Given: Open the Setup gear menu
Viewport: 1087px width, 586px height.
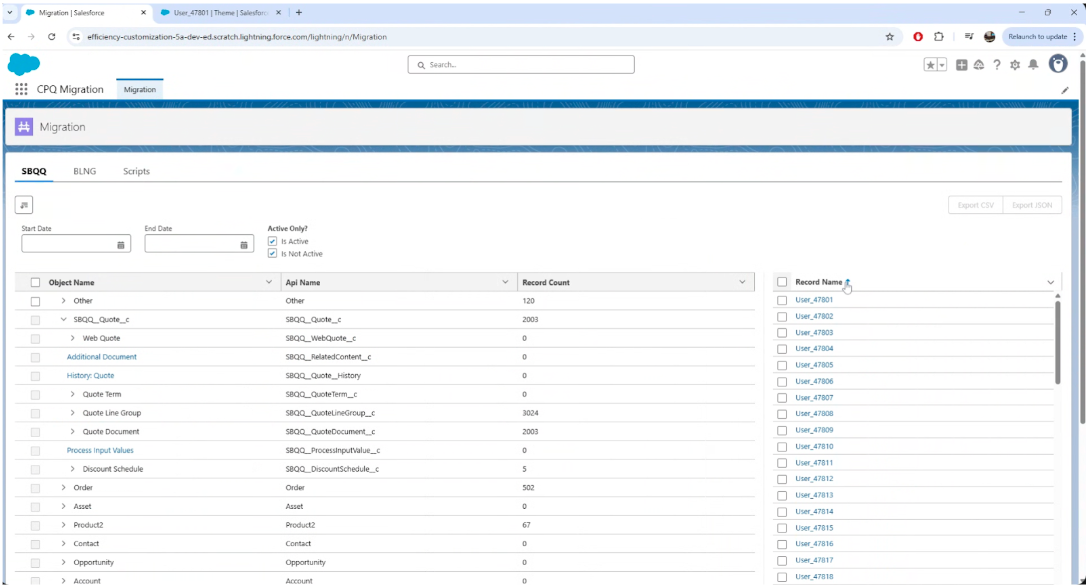Looking at the screenshot, I should click(1014, 65).
